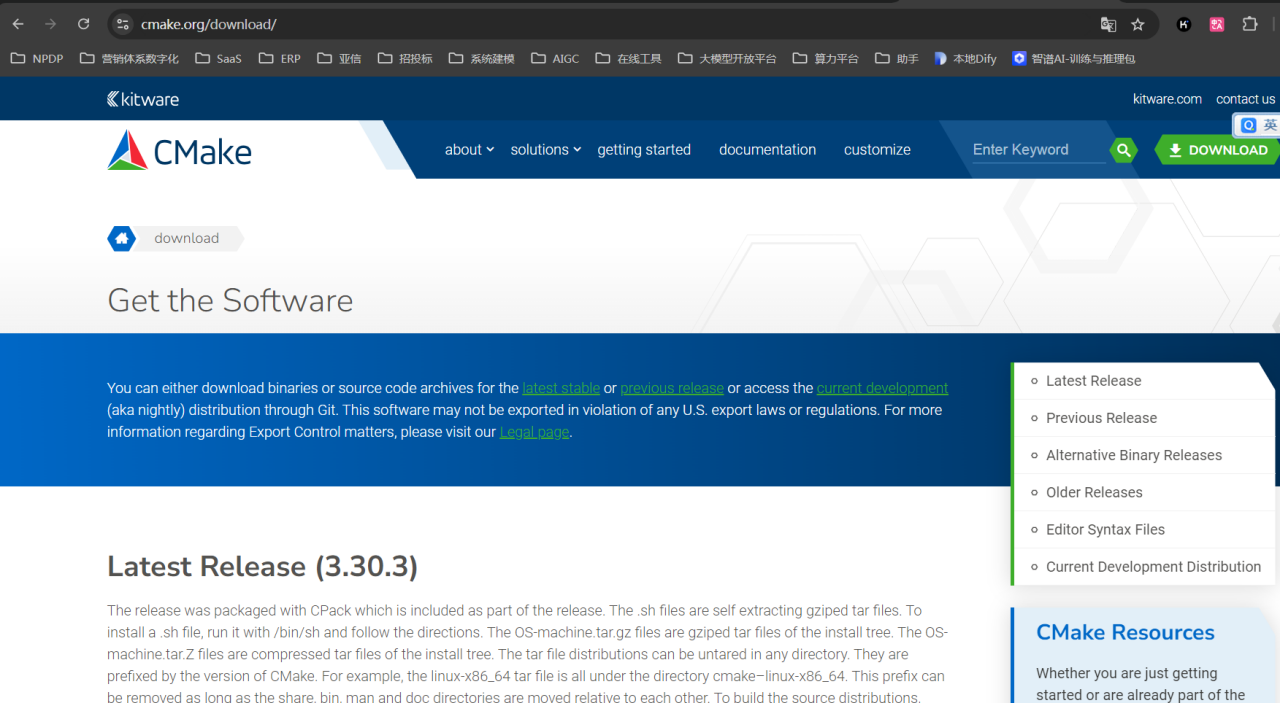Click the black K extension icon

tap(1184, 24)
